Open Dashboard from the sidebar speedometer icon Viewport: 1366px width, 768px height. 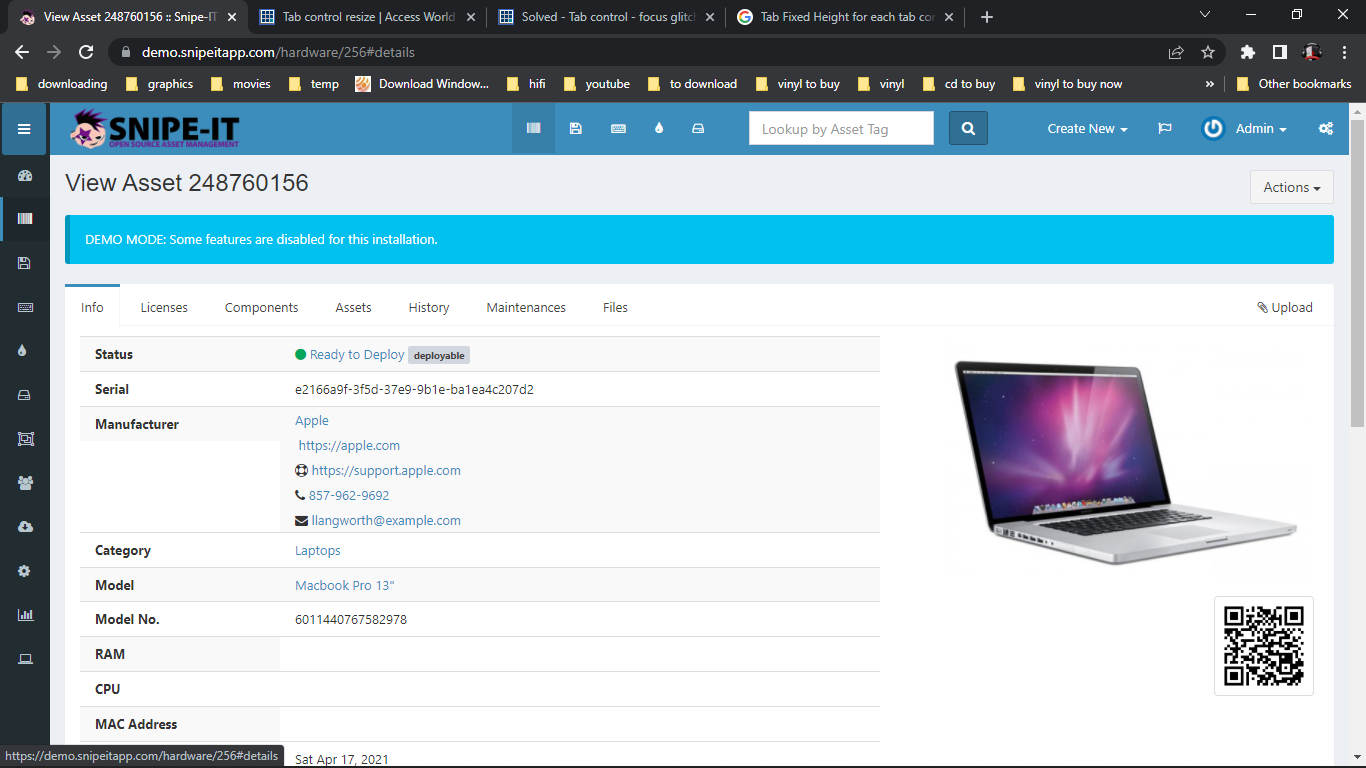pos(25,175)
